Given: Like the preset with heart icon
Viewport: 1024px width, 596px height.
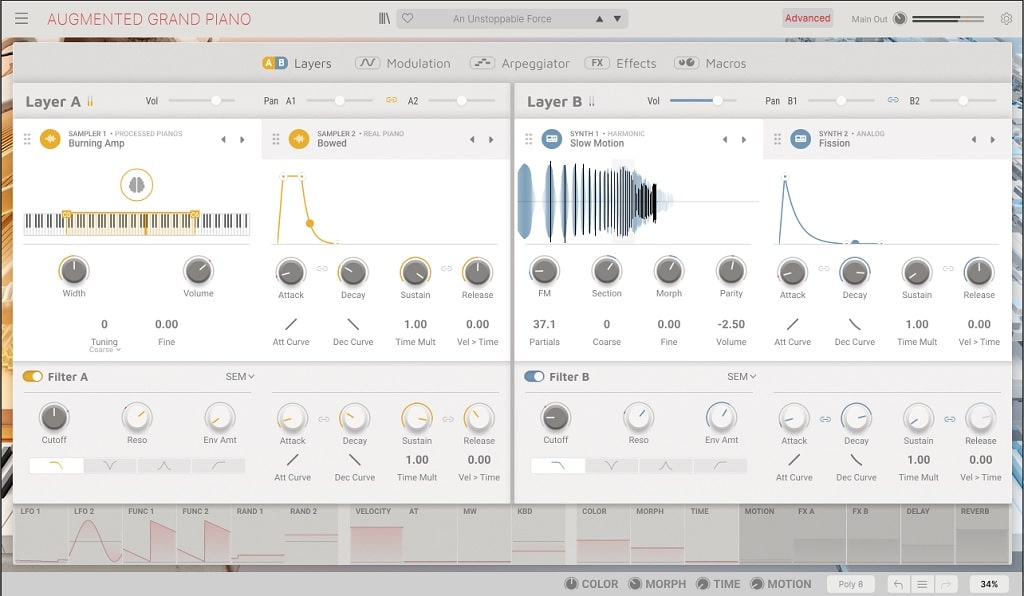Looking at the screenshot, I should (408, 18).
